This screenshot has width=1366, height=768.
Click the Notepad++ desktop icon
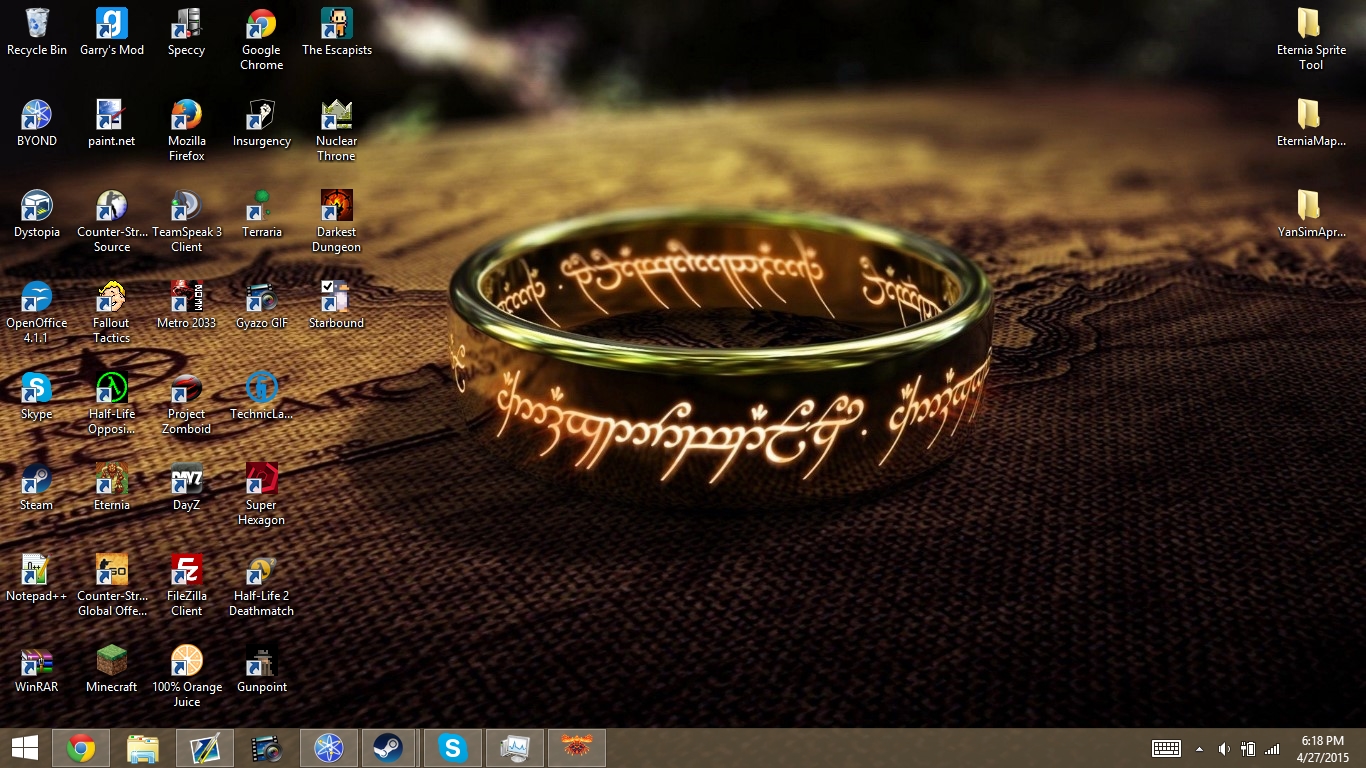point(37,578)
